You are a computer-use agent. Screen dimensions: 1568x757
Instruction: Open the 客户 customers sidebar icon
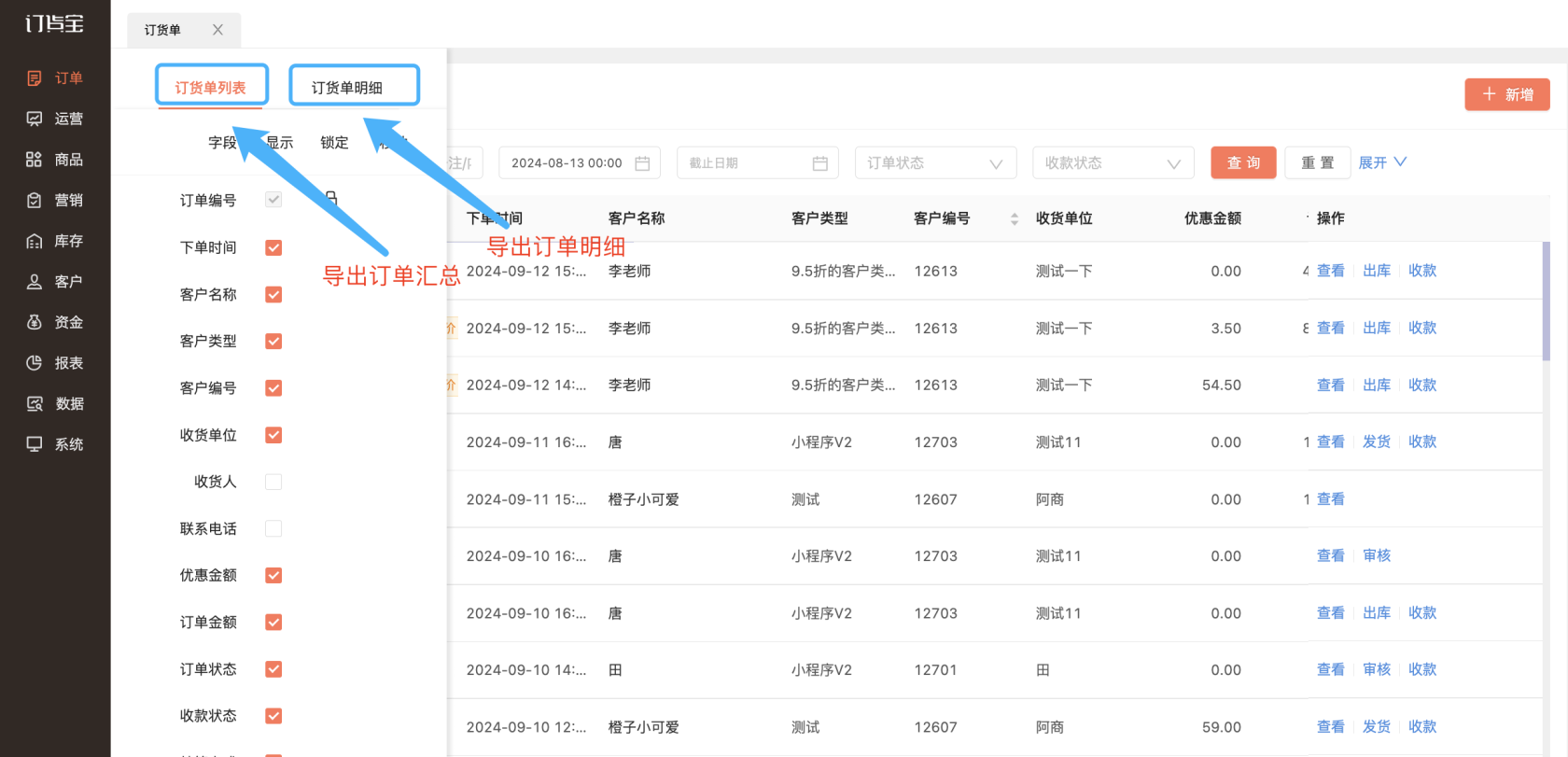(35, 282)
